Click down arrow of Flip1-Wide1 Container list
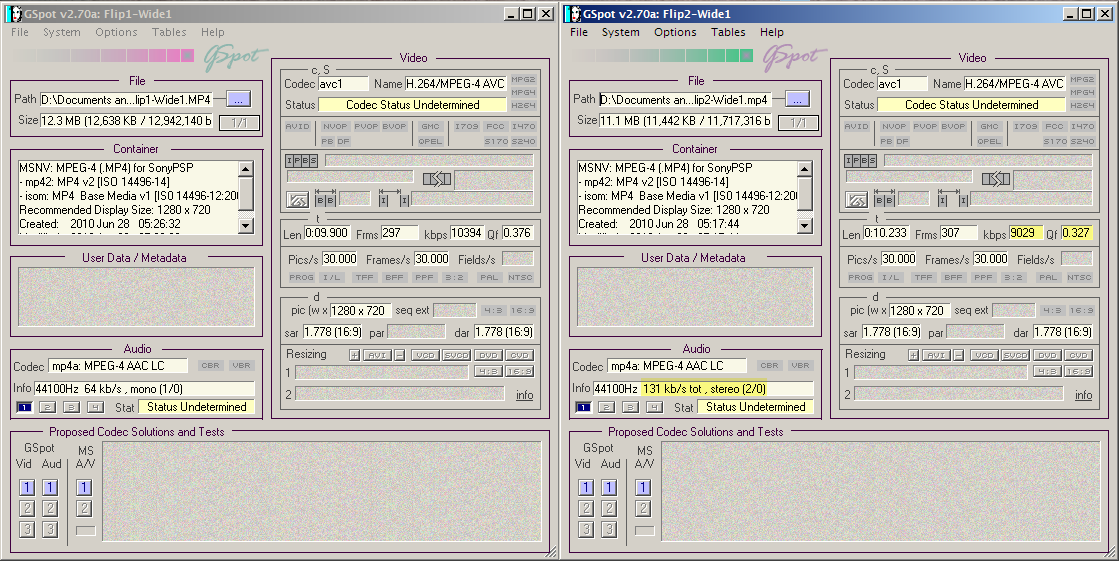The width and height of the screenshot is (1119, 561). (245, 226)
